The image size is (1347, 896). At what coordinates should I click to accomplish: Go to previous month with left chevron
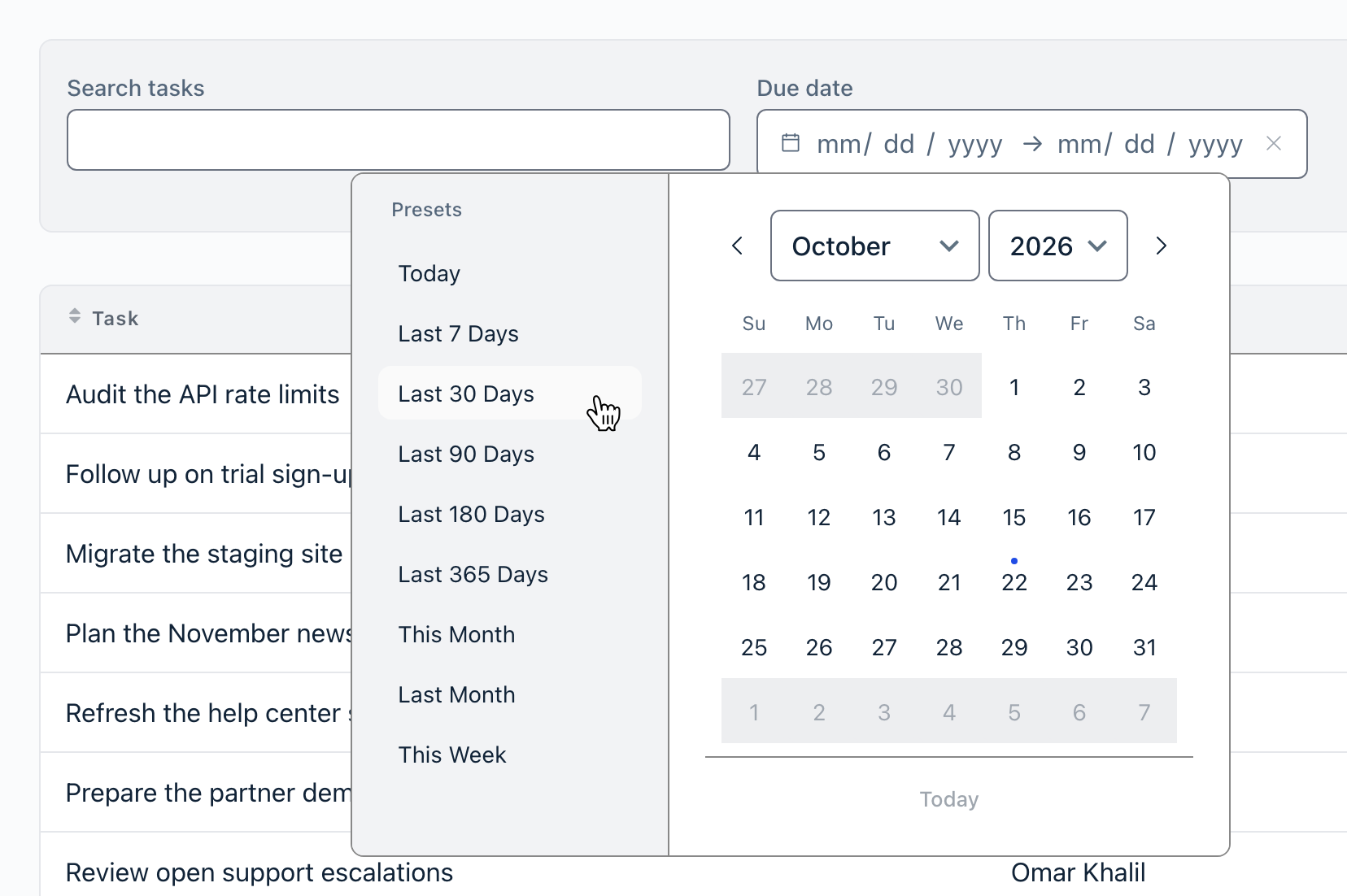pos(738,246)
